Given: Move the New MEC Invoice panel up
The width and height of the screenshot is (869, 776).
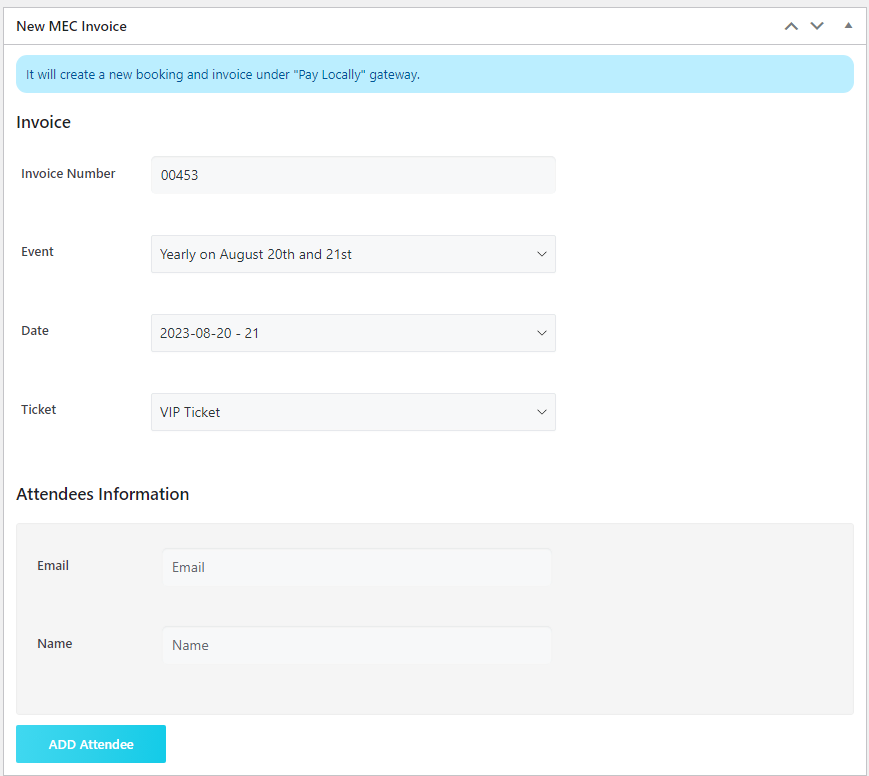Looking at the screenshot, I should point(791,26).
